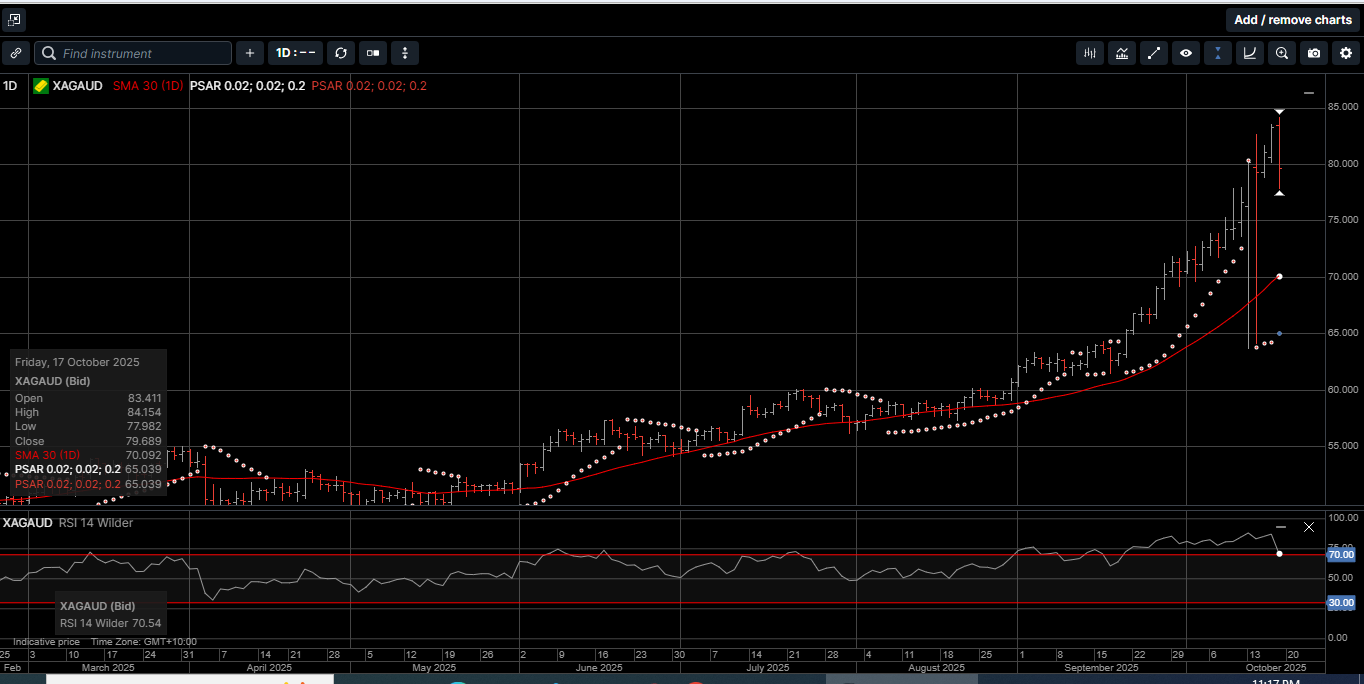Click the zoom magnifier icon

[x=1281, y=54]
